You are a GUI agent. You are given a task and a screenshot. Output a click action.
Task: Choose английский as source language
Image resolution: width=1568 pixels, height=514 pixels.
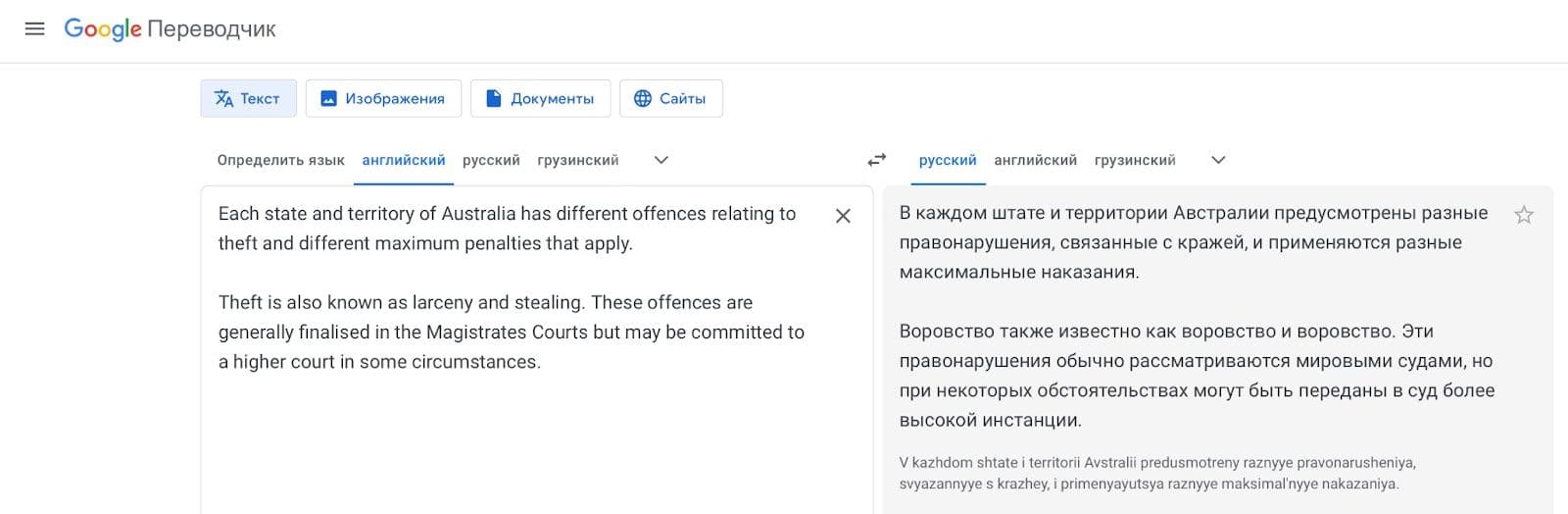403,160
